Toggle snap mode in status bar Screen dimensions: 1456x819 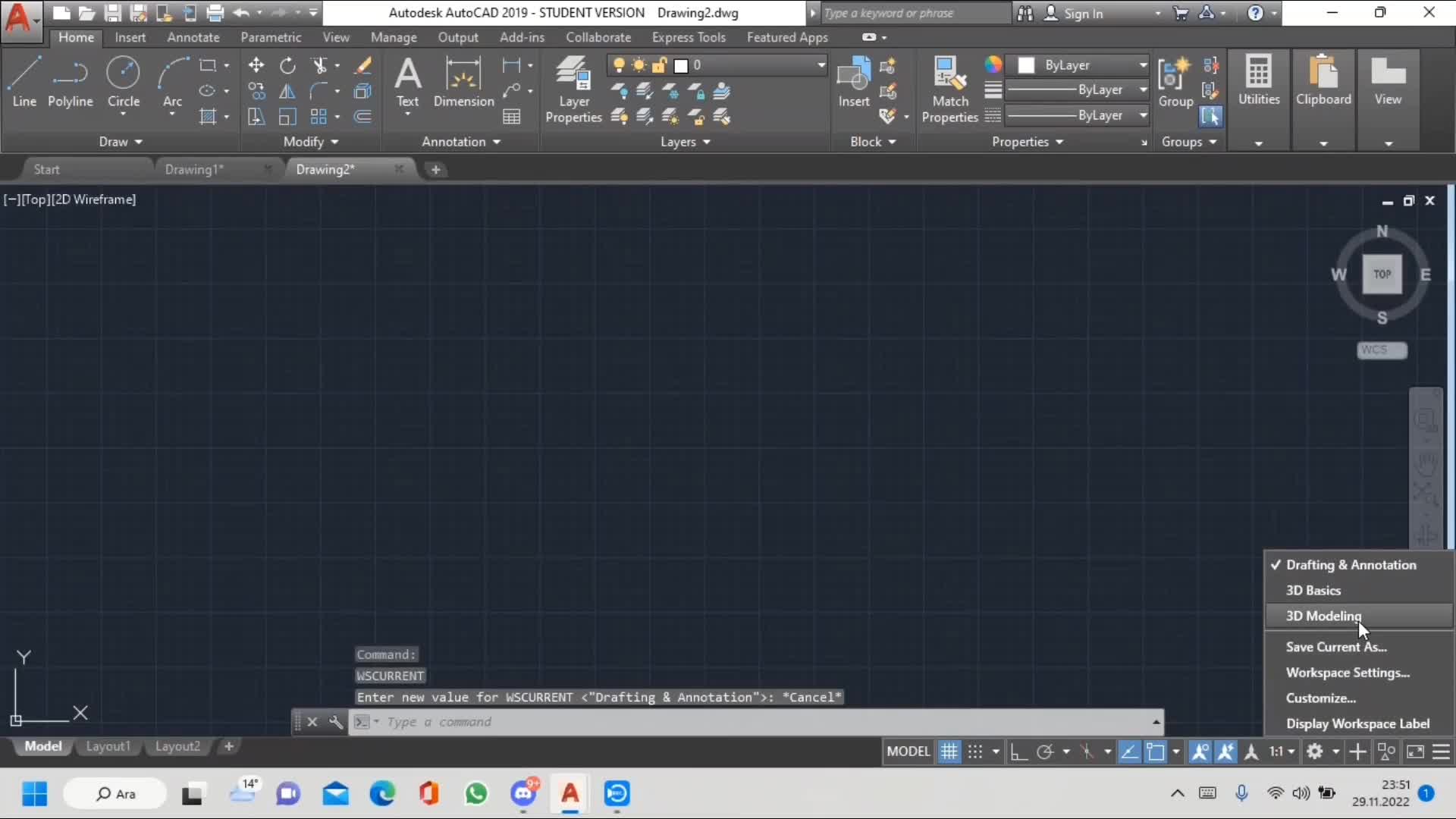(975, 752)
